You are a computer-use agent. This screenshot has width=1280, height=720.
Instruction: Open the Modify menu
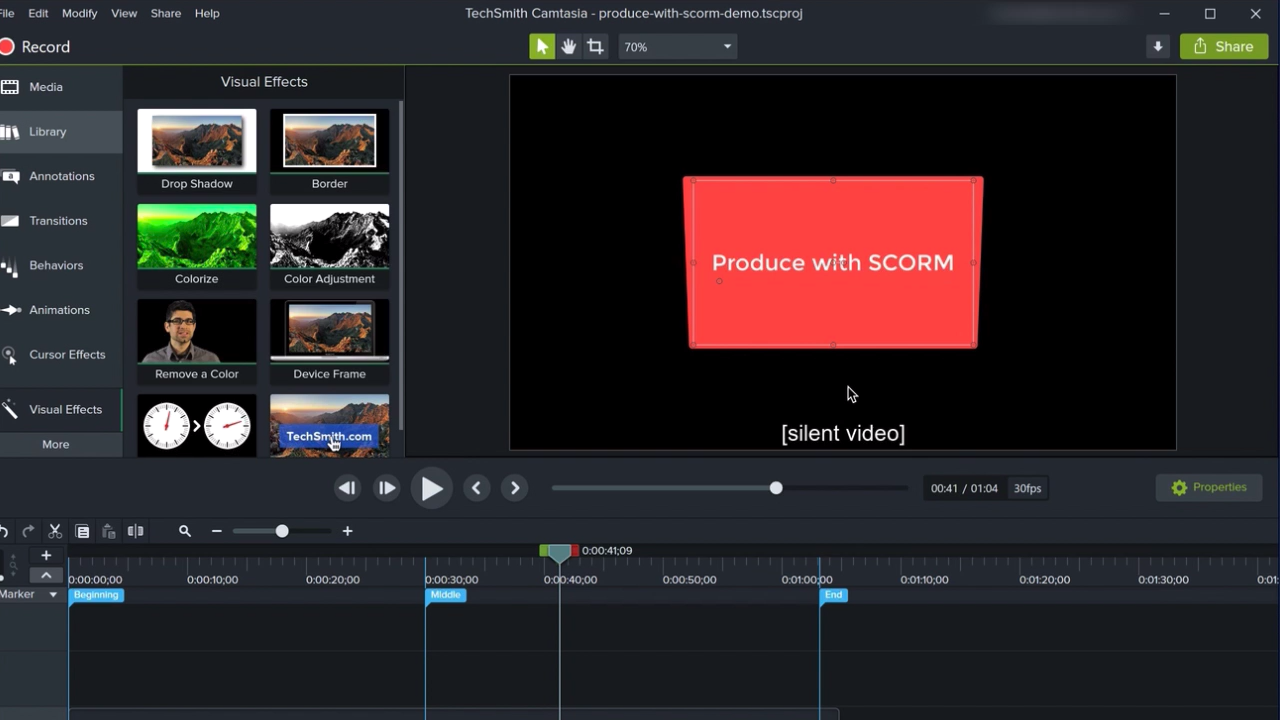tap(80, 13)
